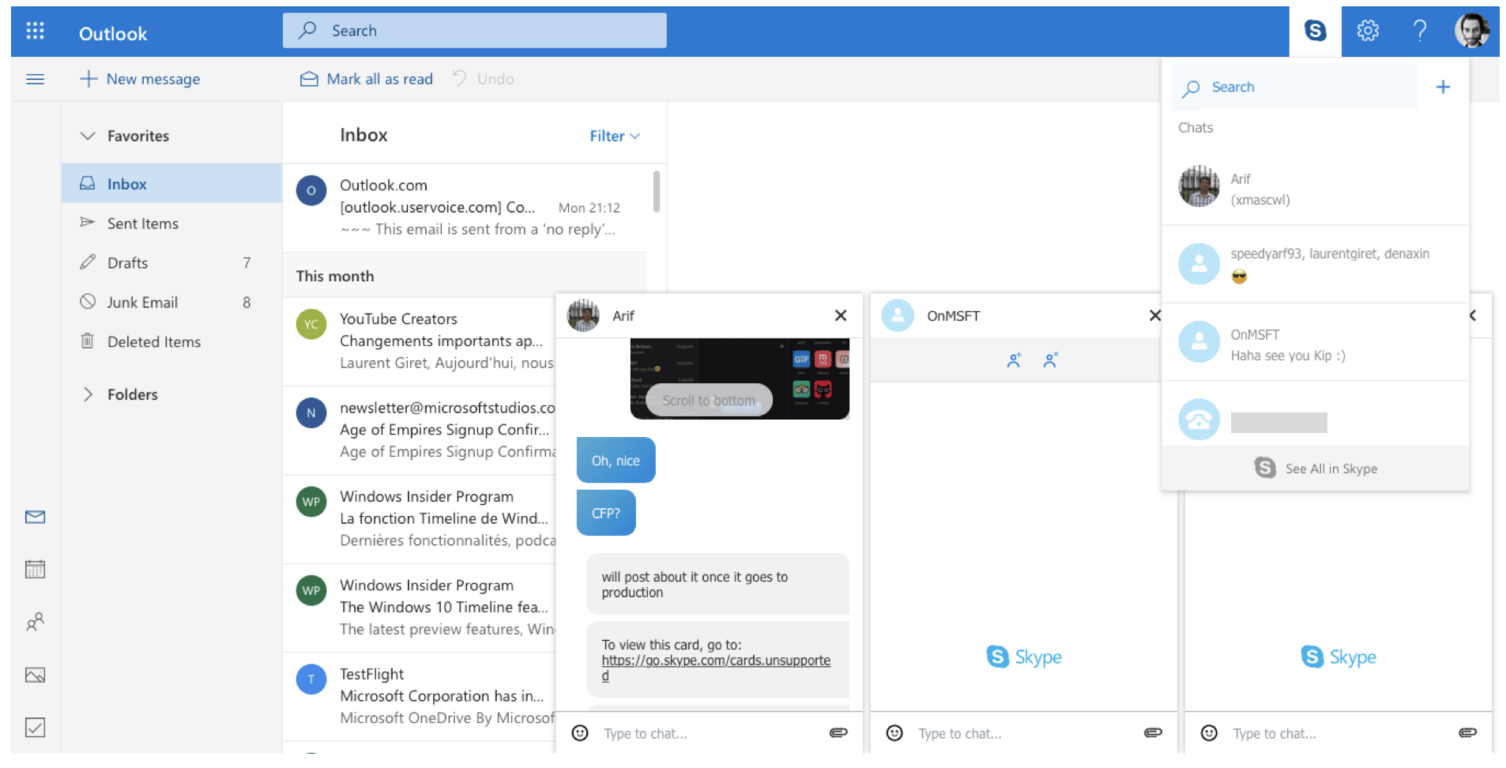This screenshot has width=1506, height=768.
Task: Toggle the hamburger navigation pane
Action: [x=35, y=79]
